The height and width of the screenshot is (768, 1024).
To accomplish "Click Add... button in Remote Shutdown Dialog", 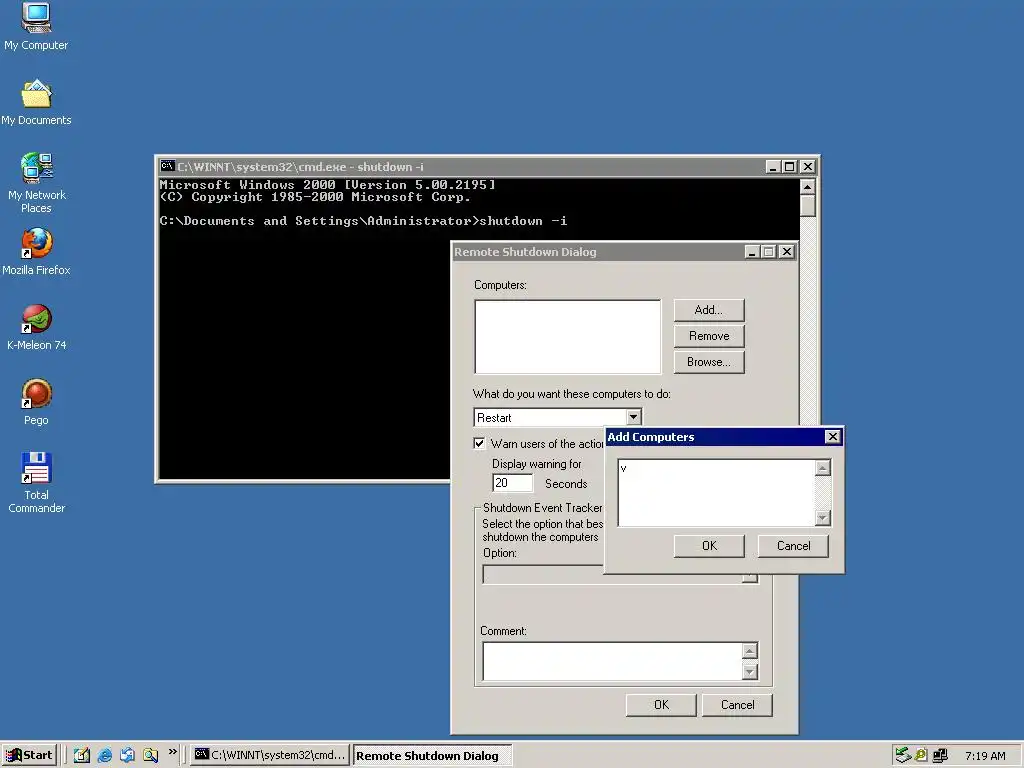I will pyautogui.click(x=709, y=310).
